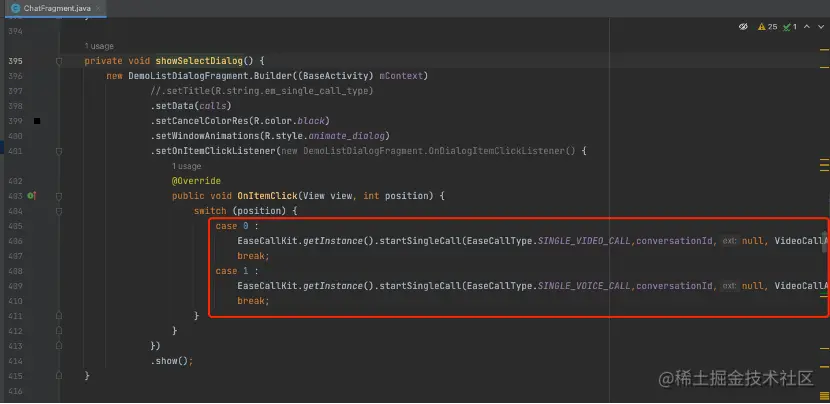Click the setData call
This screenshot has height=404, width=830.
coord(191,106)
